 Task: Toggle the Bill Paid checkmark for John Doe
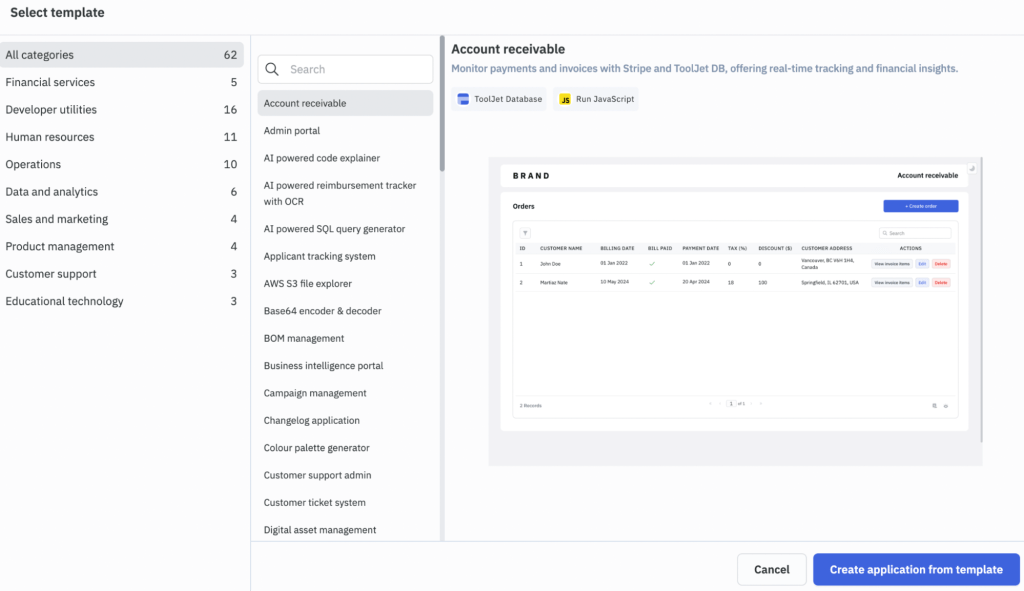tap(652, 264)
